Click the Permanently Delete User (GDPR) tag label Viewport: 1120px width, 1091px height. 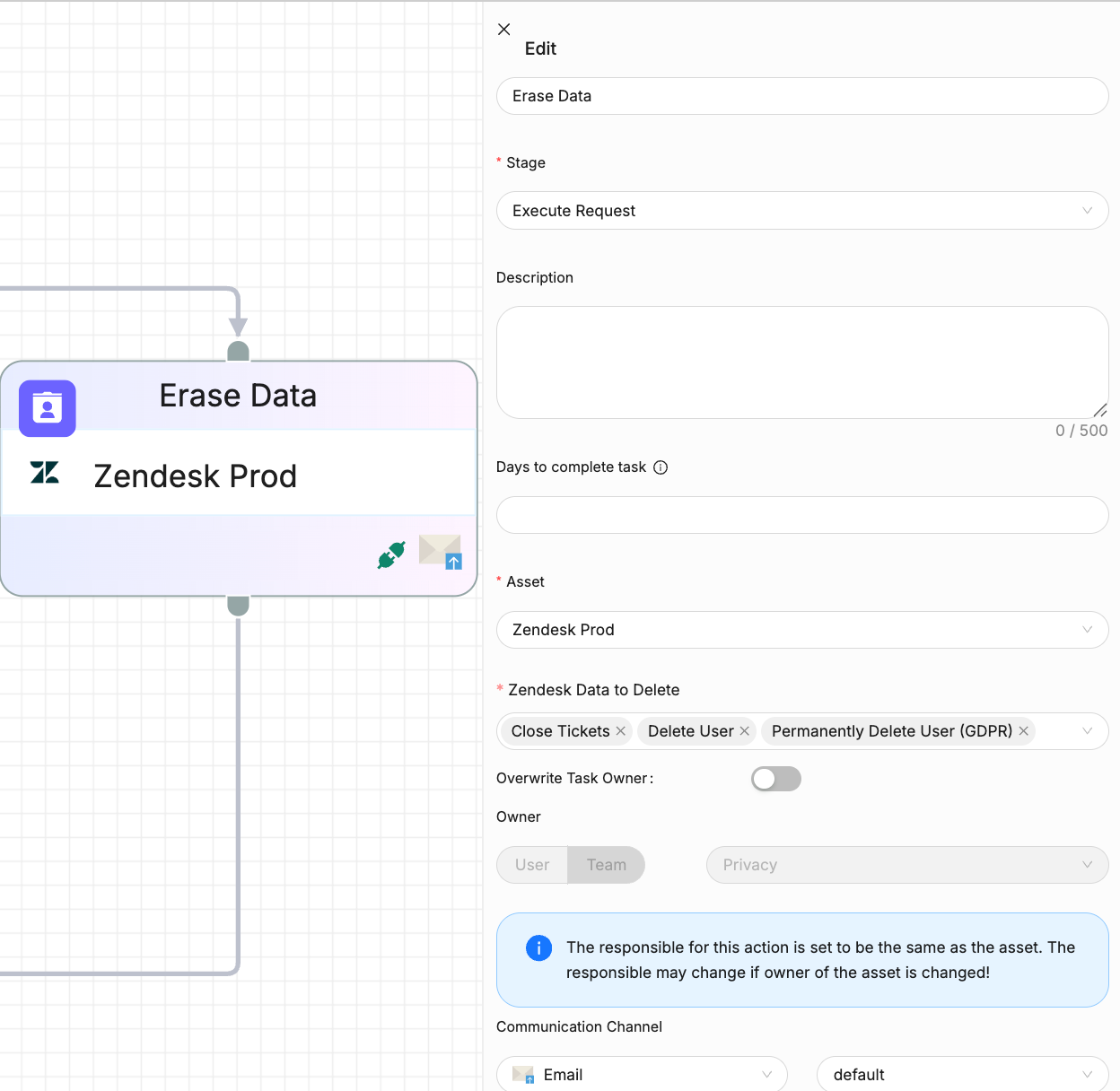pyautogui.click(x=892, y=731)
